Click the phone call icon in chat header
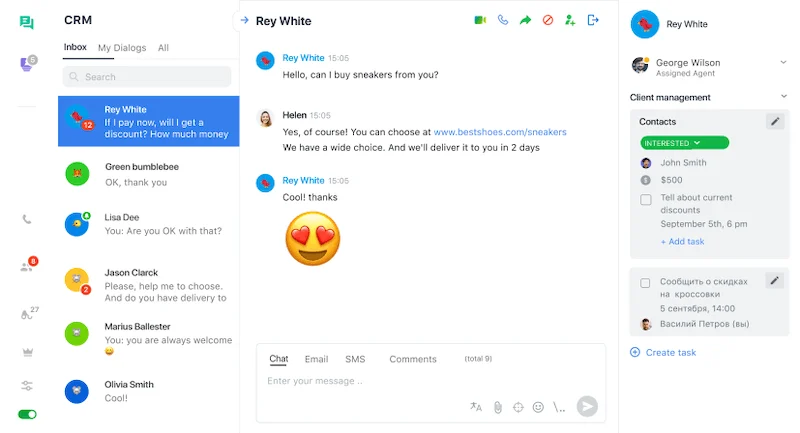 tap(503, 20)
